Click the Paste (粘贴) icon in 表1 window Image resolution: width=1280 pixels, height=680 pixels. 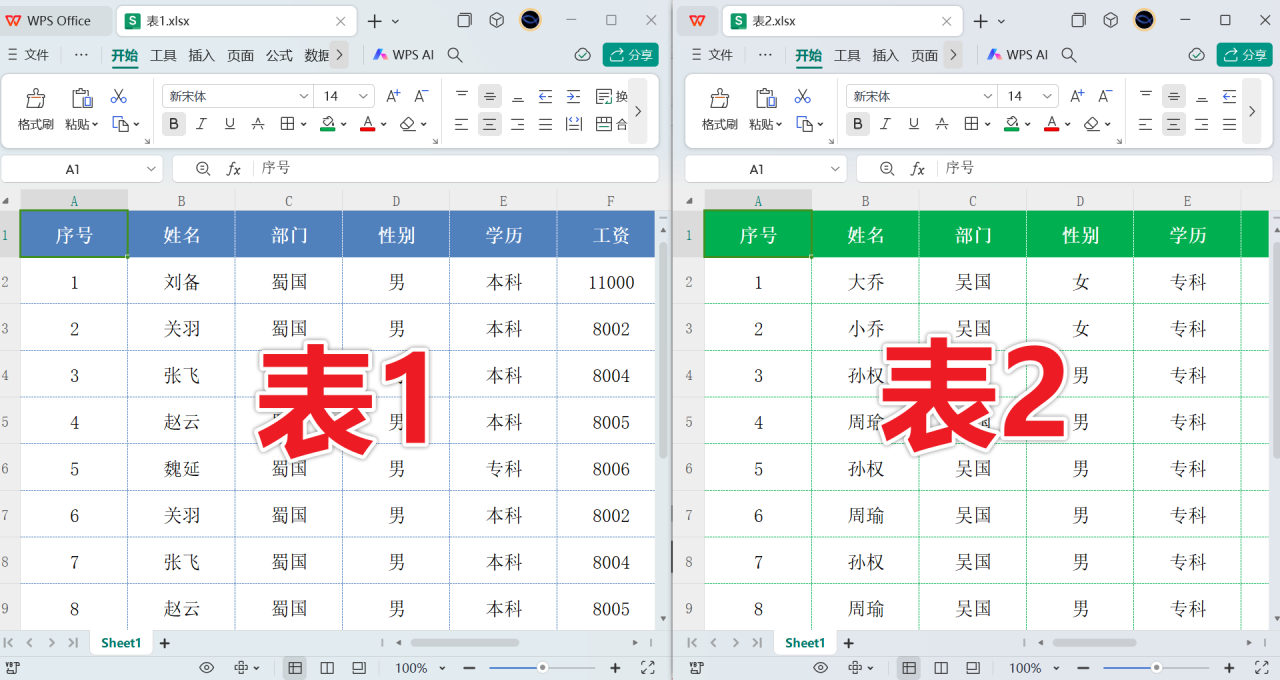tap(80, 99)
